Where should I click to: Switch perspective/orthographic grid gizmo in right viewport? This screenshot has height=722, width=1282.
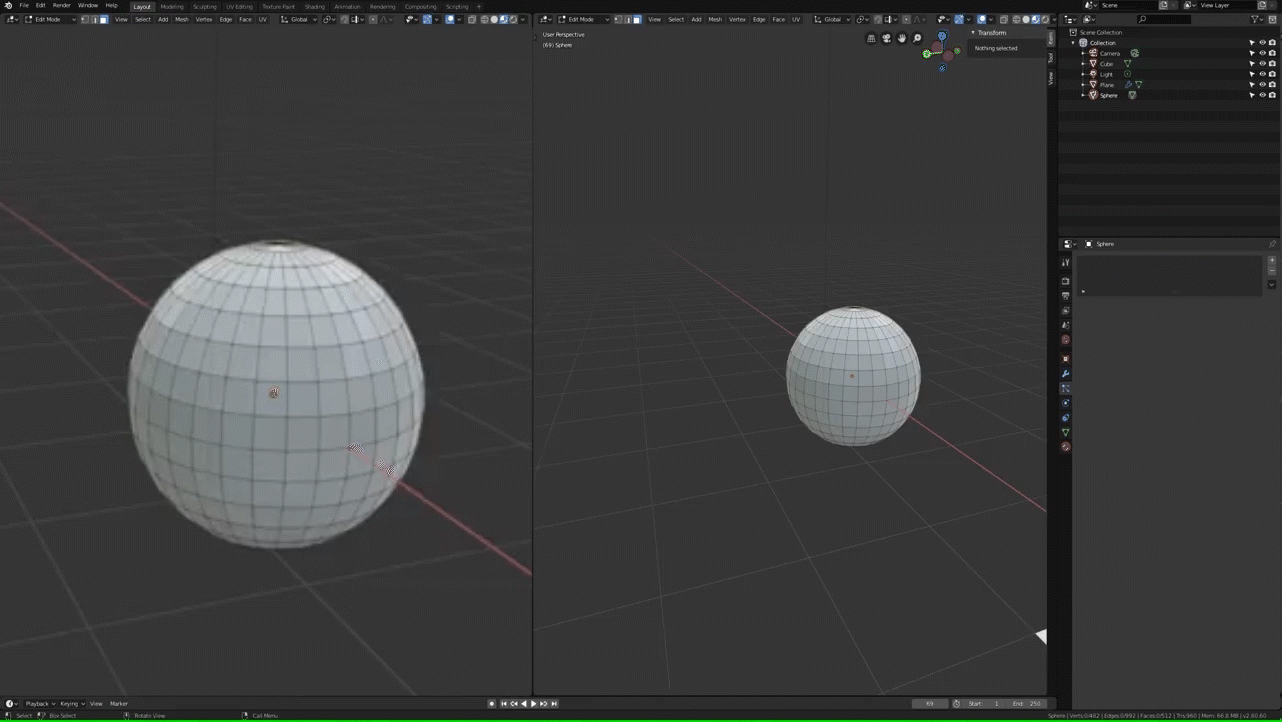(871, 39)
